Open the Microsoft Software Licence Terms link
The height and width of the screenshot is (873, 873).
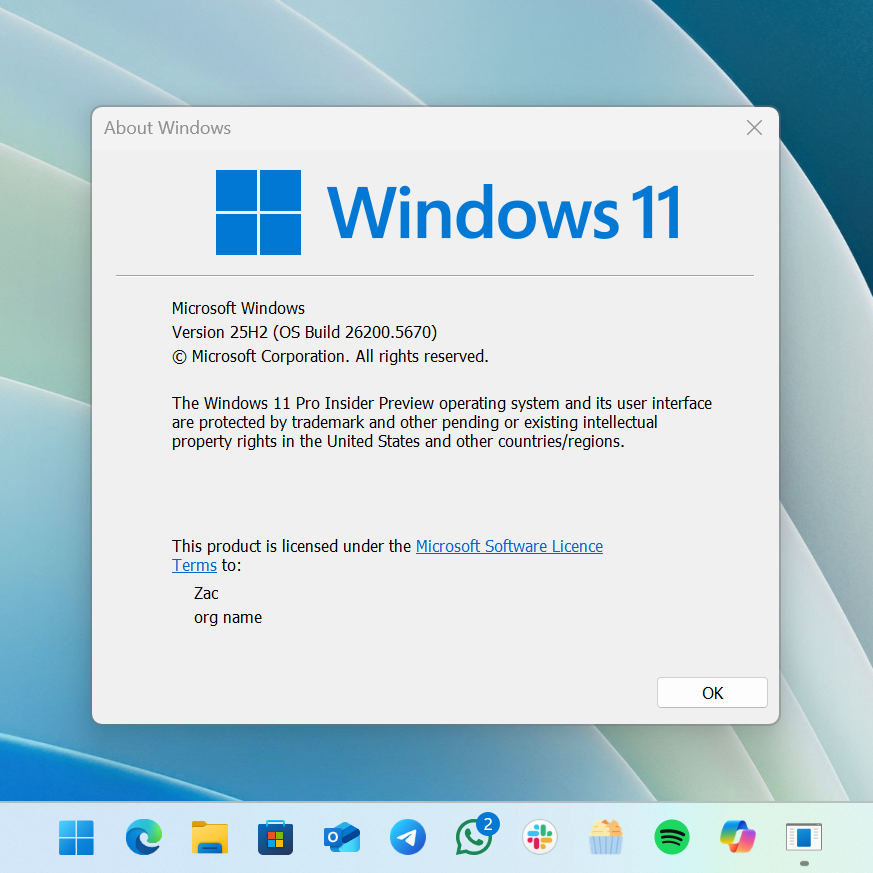pyautogui.click(x=509, y=546)
